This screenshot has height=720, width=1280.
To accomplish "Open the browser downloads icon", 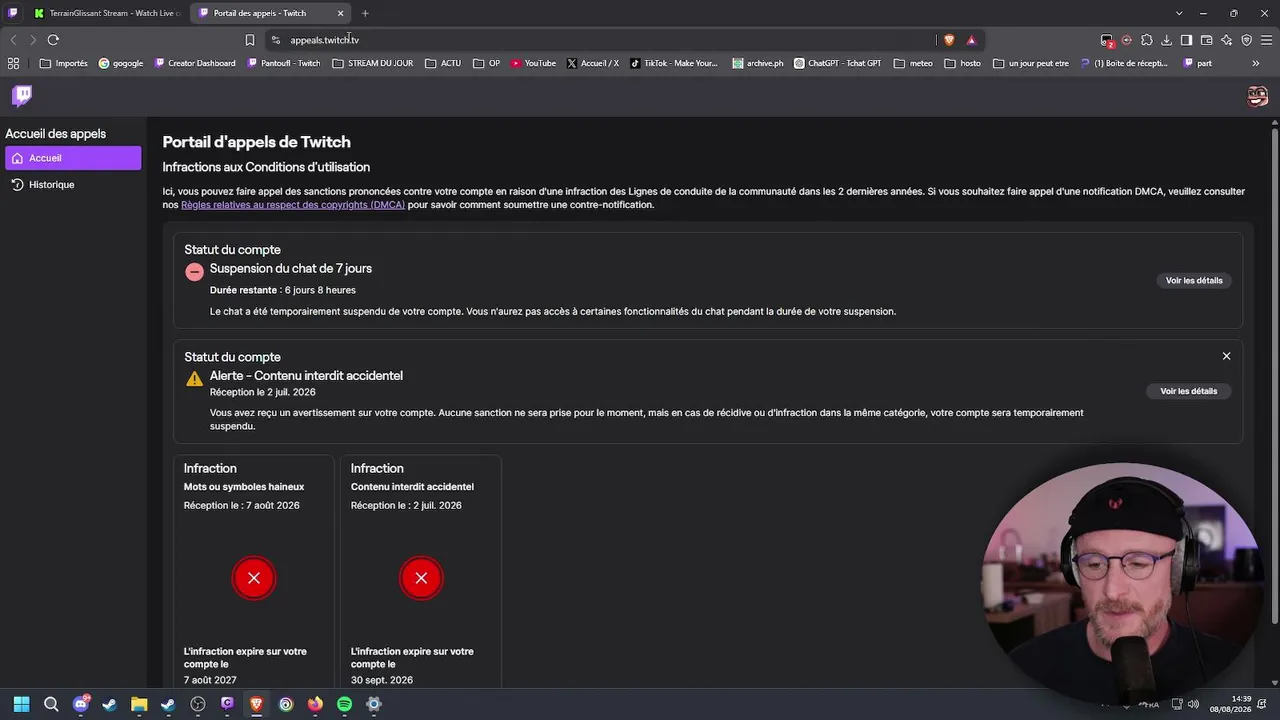I will [1166, 40].
